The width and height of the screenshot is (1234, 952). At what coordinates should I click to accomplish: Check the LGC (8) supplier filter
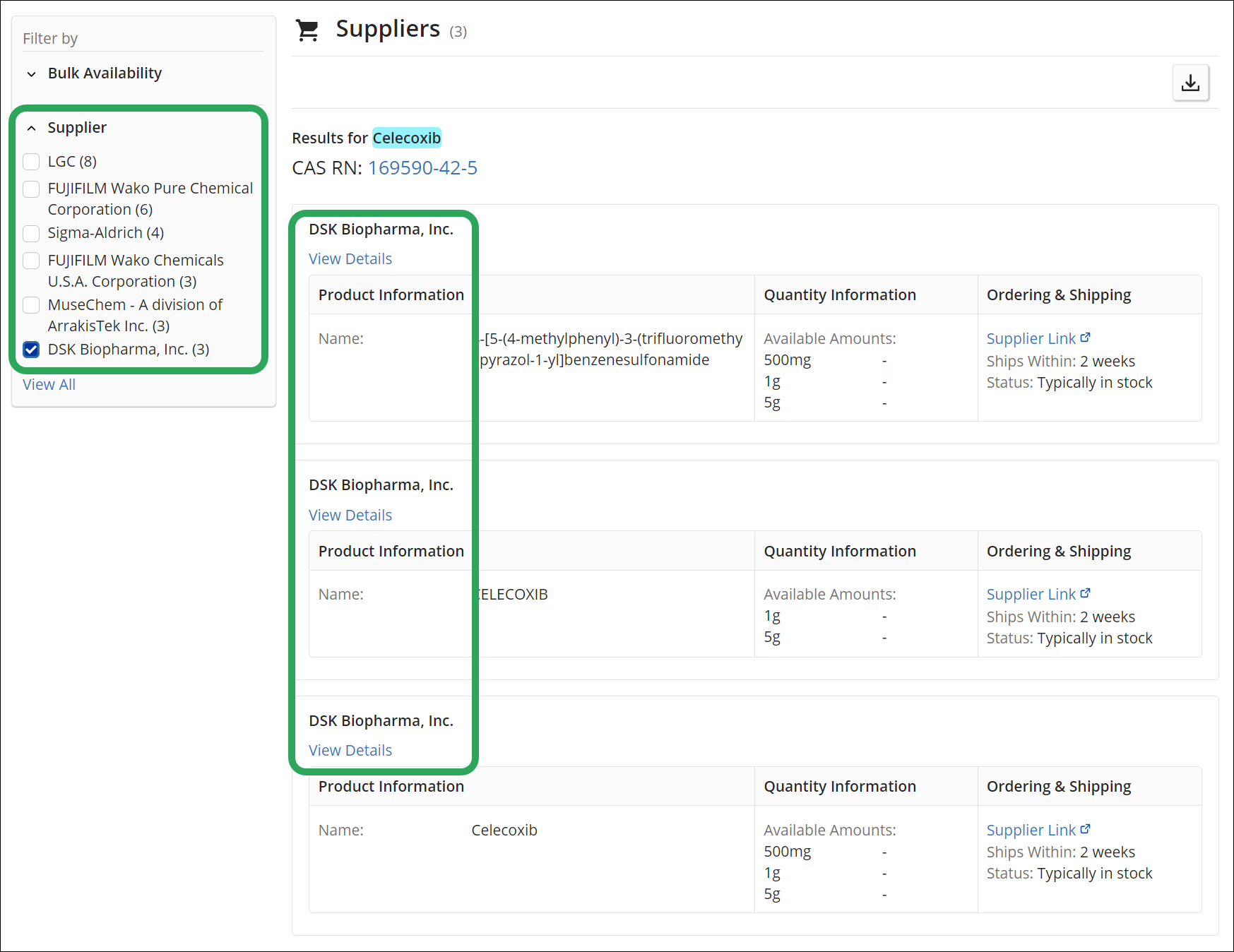[x=31, y=162]
